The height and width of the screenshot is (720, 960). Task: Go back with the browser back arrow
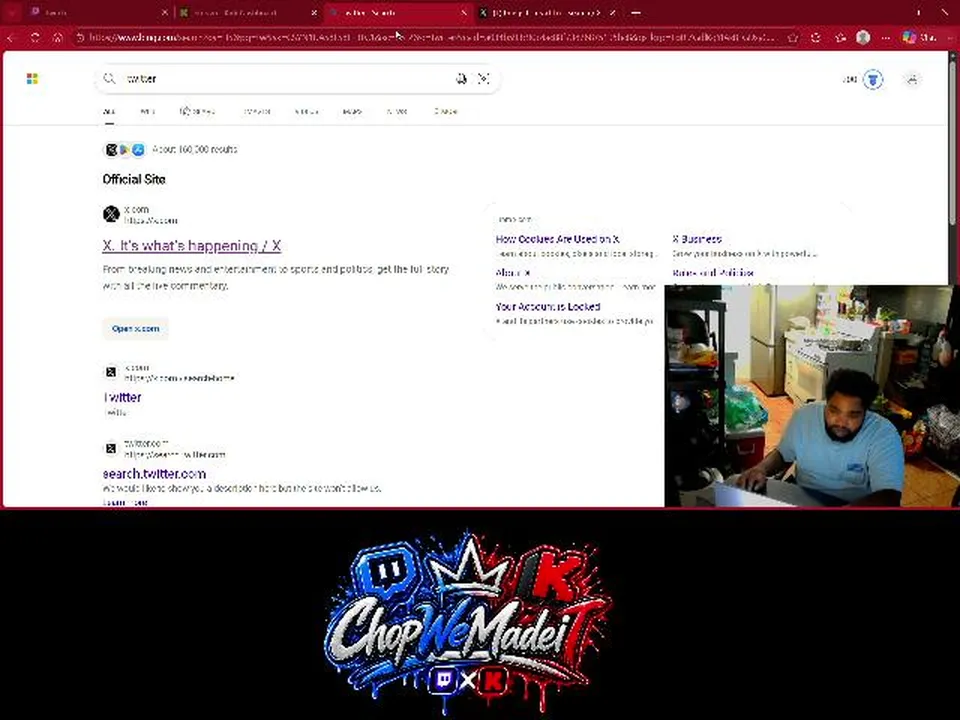click(11, 38)
